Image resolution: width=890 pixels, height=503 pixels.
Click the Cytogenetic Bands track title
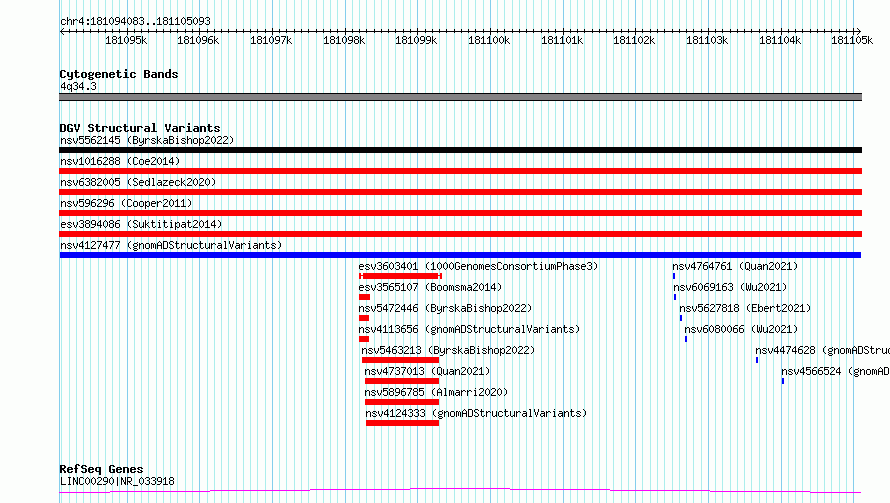pos(119,74)
